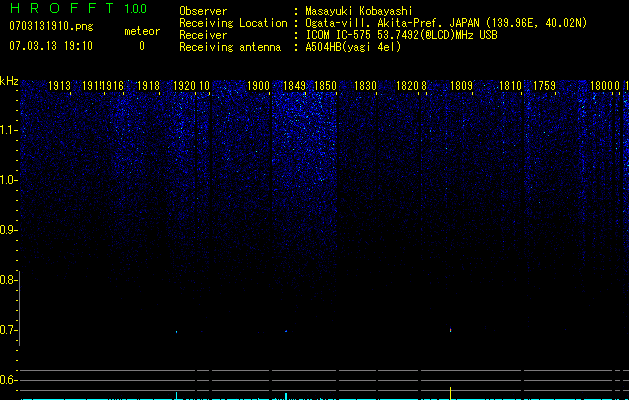The image size is (629, 400).
Task: Click the cyan bottom spike under 1920
Action: pos(177,395)
